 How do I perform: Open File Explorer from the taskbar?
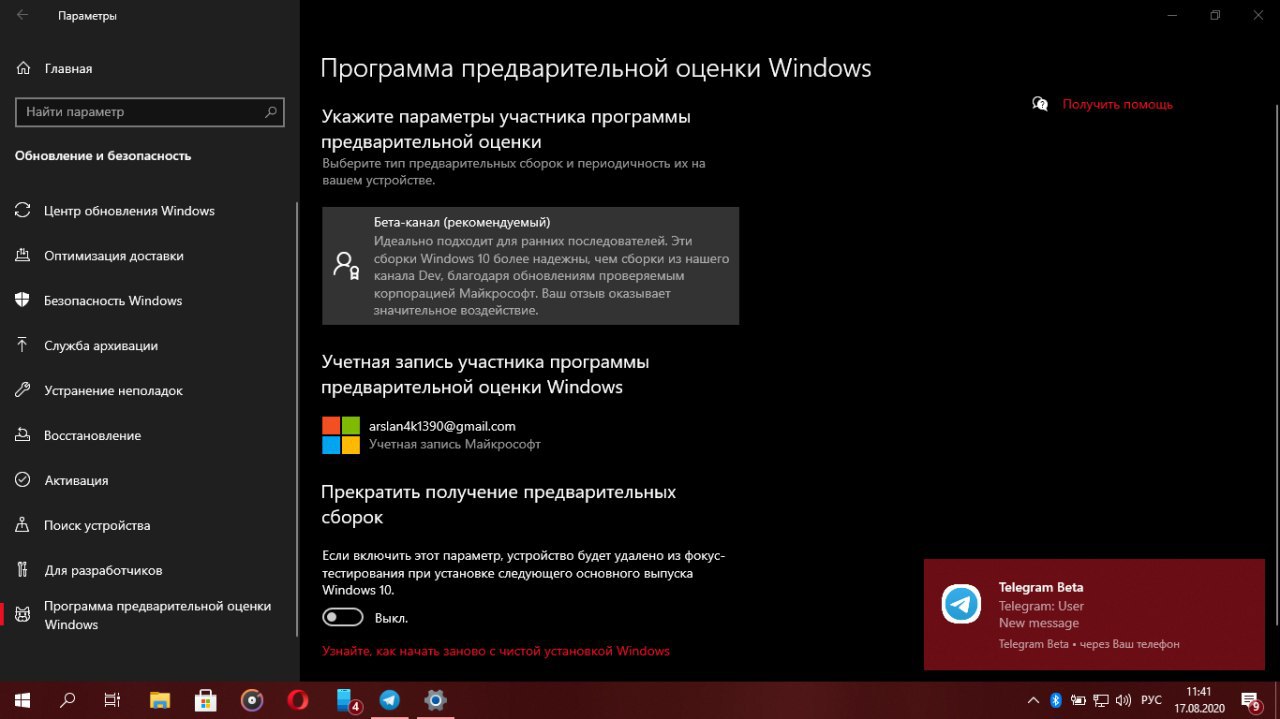(160, 700)
